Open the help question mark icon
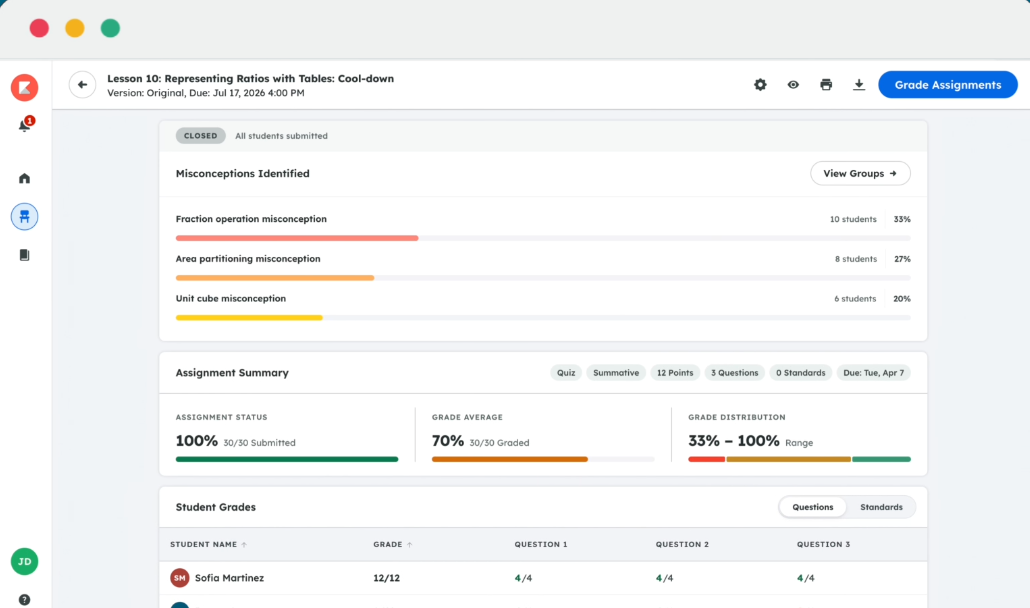The height and width of the screenshot is (608, 1030). pos(24,599)
